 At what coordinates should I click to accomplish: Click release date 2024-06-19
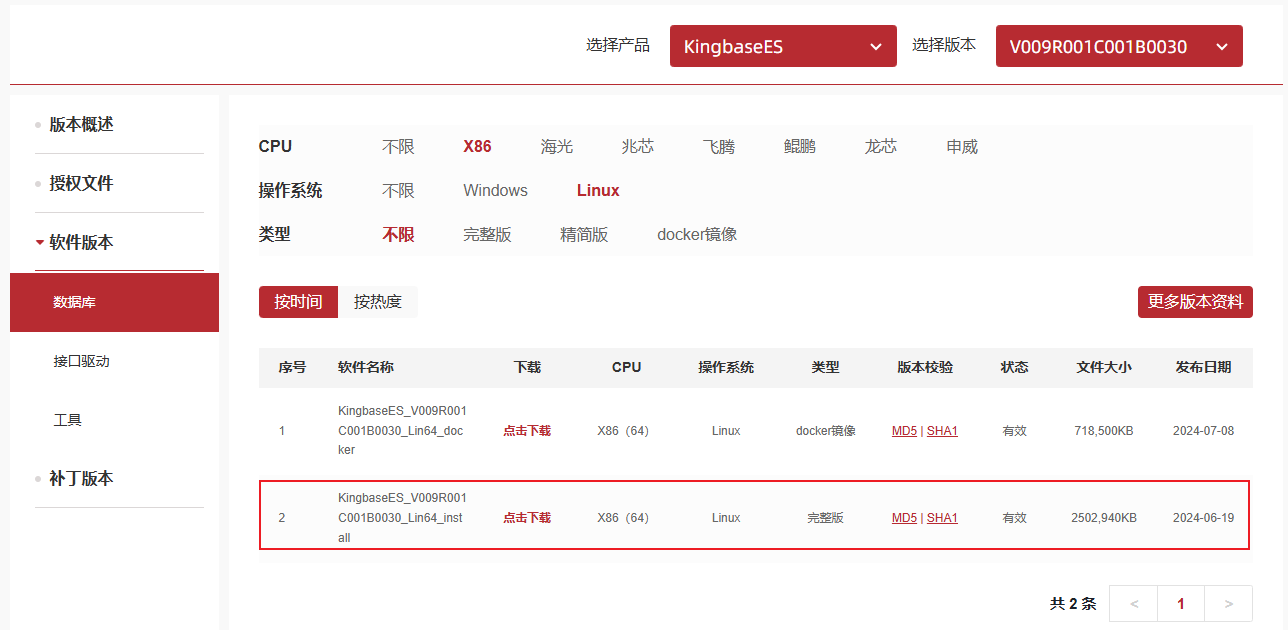(x=1203, y=518)
